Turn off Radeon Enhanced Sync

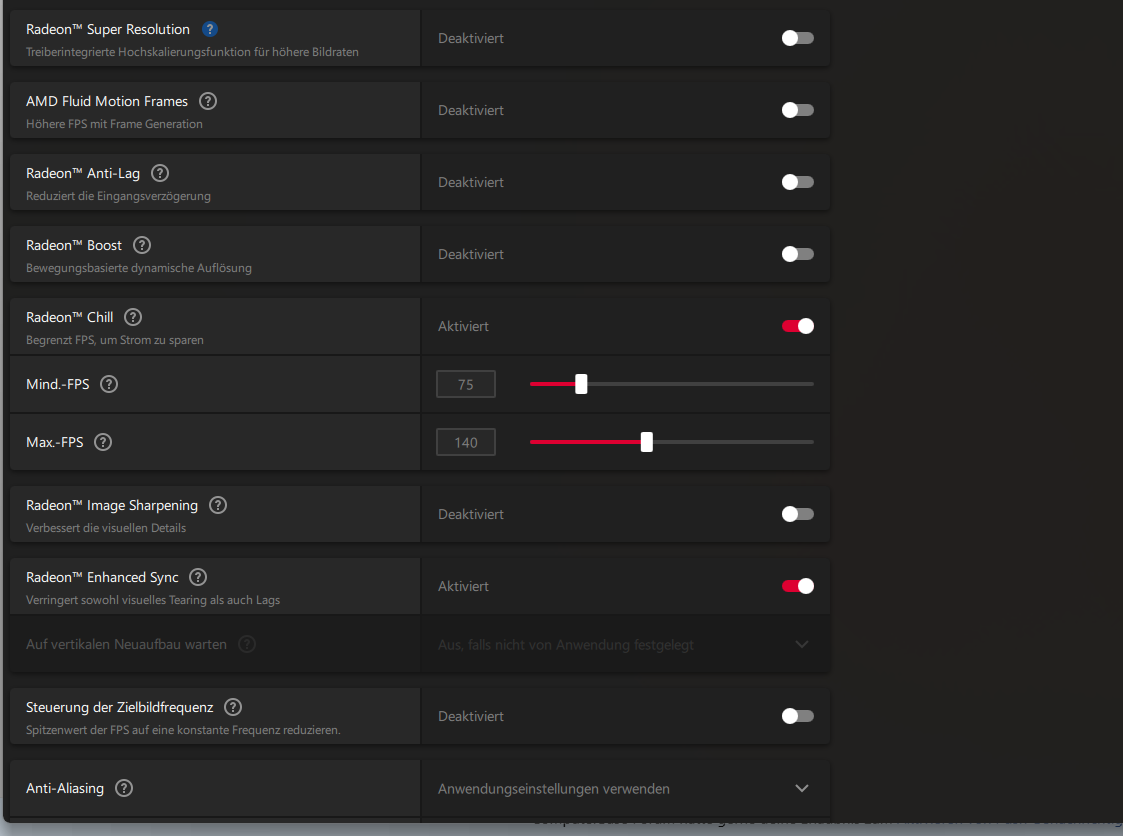[797, 586]
